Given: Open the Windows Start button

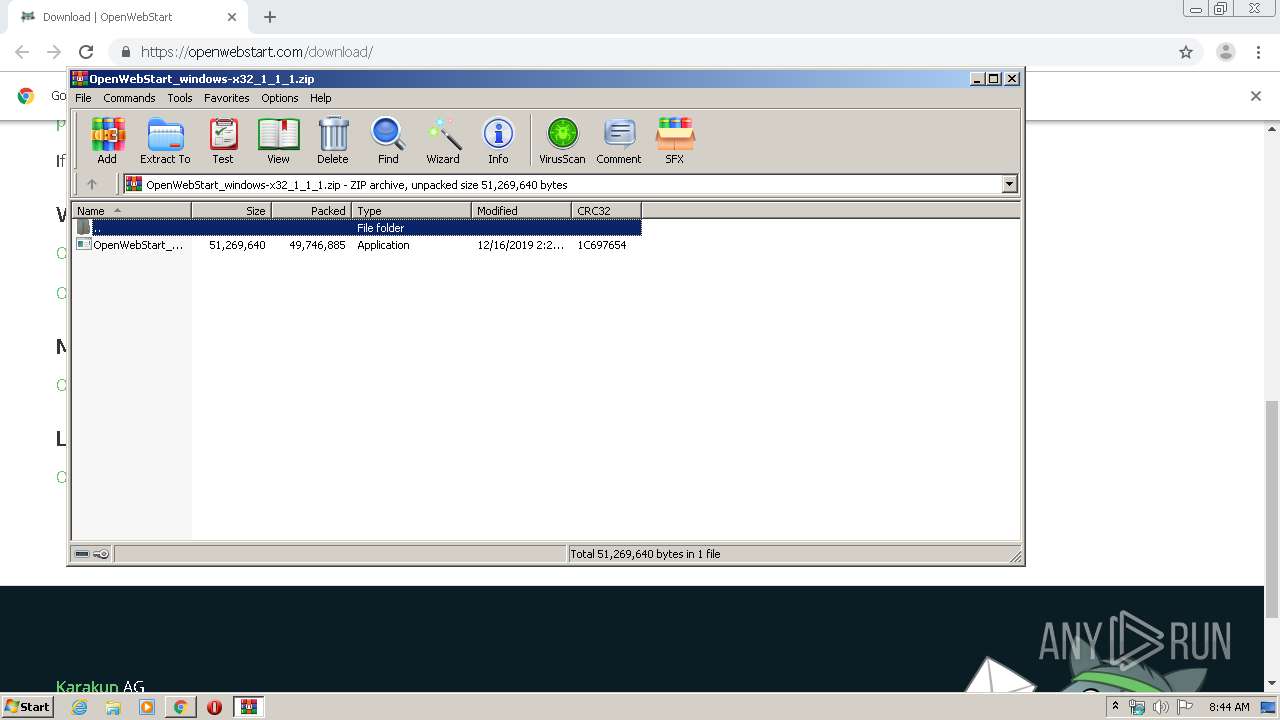Looking at the screenshot, I should [28, 707].
